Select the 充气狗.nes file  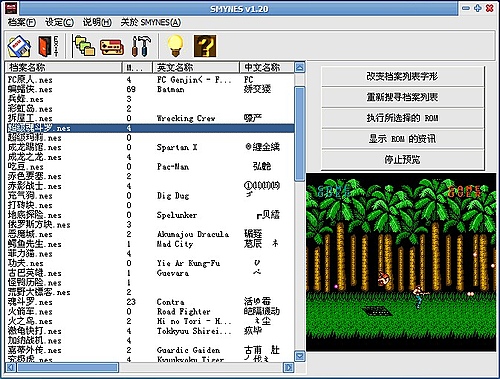[x=30, y=196]
